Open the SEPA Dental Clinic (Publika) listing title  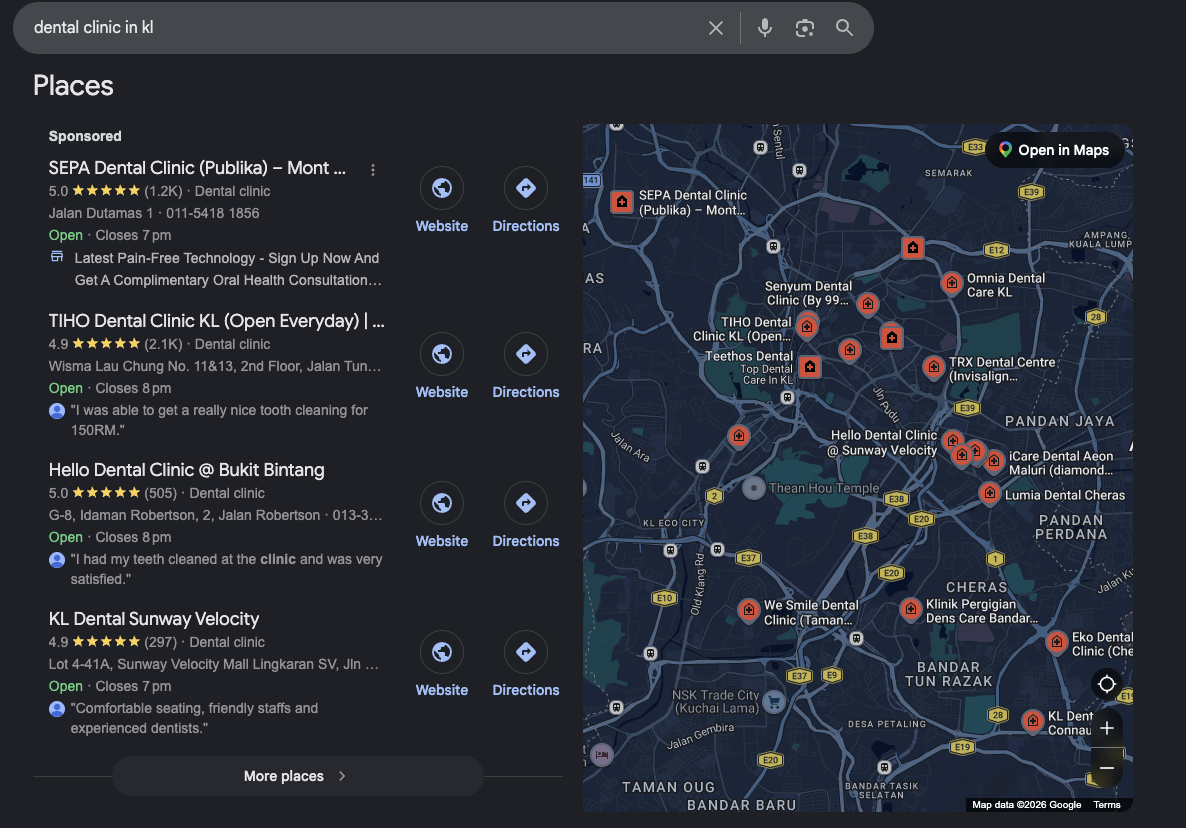click(197, 168)
